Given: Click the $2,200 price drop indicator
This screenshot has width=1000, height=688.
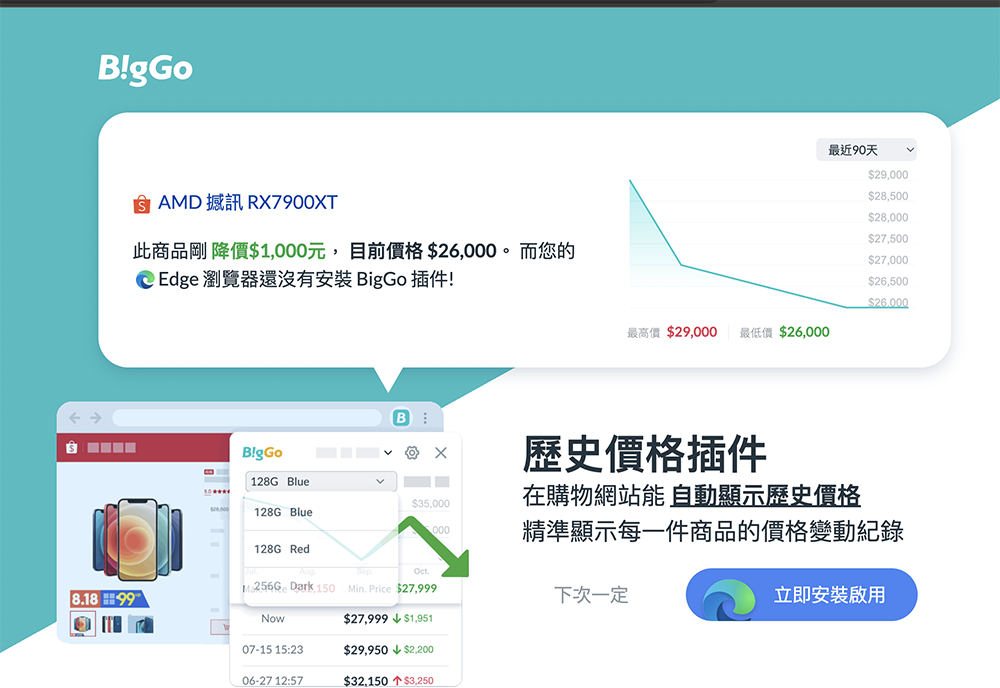Looking at the screenshot, I should 413,650.
